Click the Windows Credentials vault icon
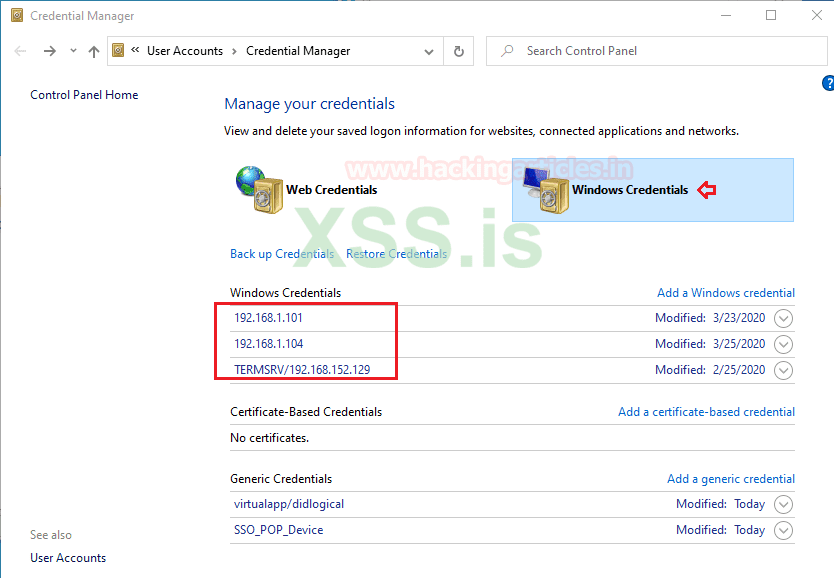 click(543, 189)
